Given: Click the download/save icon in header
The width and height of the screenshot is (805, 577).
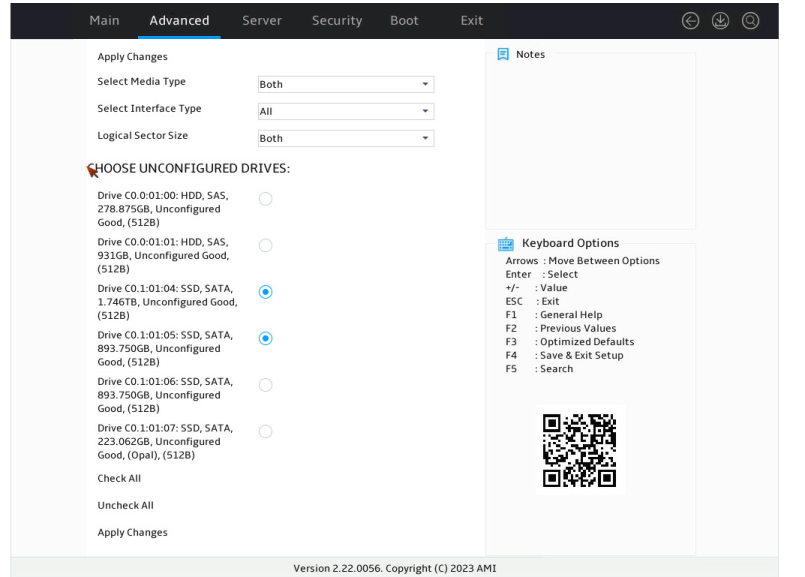Looking at the screenshot, I should (x=720, y=21).
